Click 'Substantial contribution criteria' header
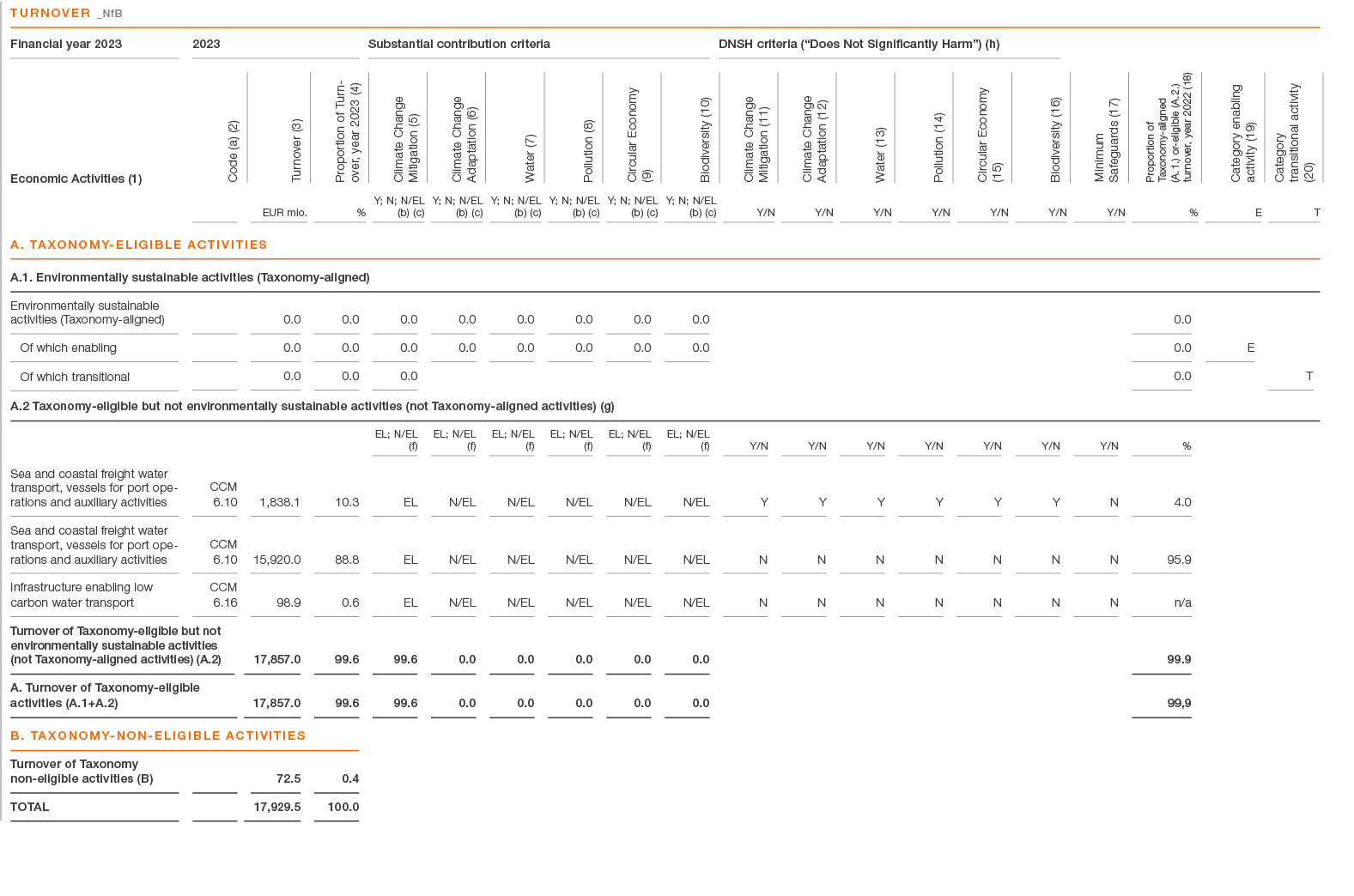The image size is (1354, 896). pyautogui.click(x=459, y=44)
